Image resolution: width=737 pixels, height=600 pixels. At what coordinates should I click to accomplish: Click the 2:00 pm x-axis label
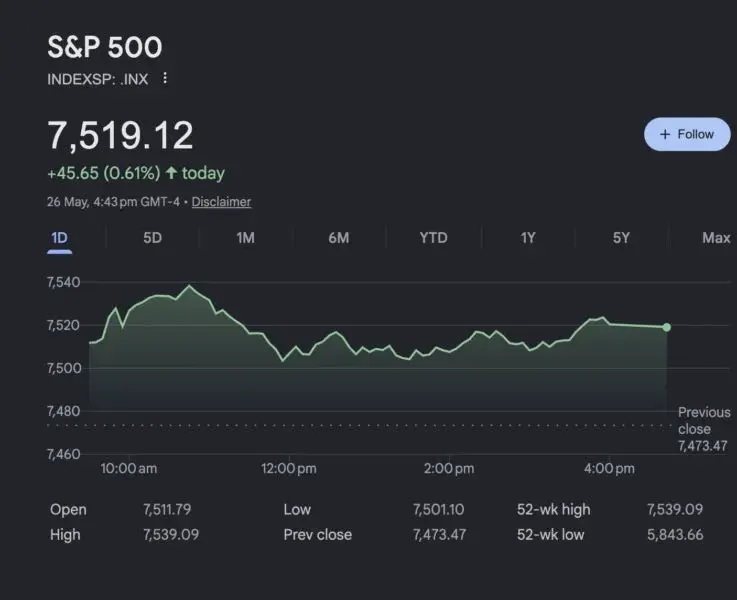(449, 468)
